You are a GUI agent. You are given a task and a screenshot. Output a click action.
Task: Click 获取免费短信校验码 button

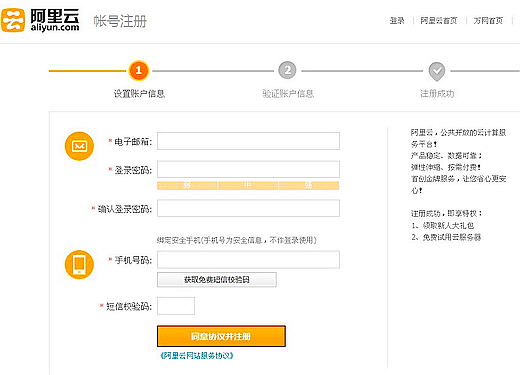(217, 279)
